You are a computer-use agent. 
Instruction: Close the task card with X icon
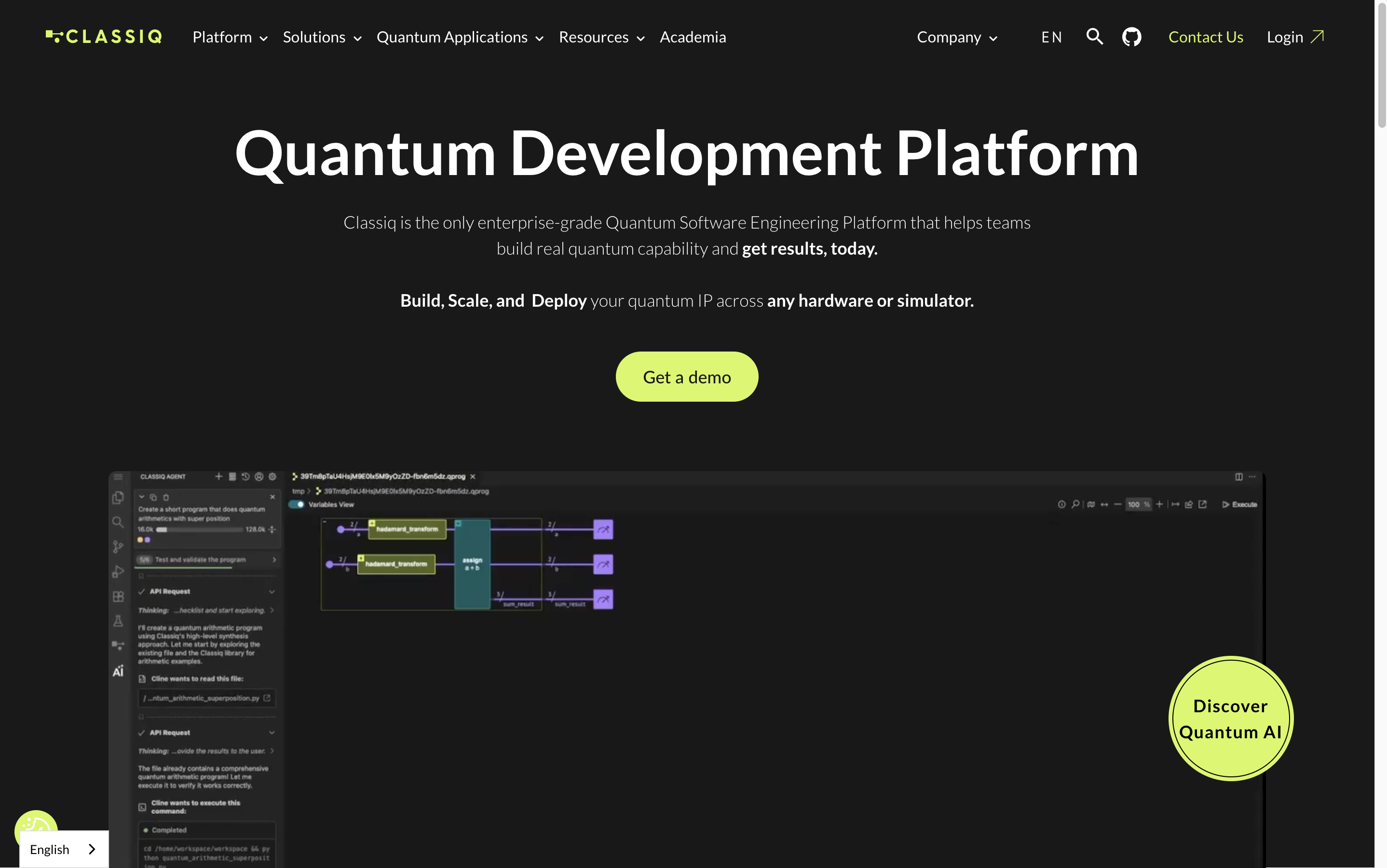(x=272, y=497)
